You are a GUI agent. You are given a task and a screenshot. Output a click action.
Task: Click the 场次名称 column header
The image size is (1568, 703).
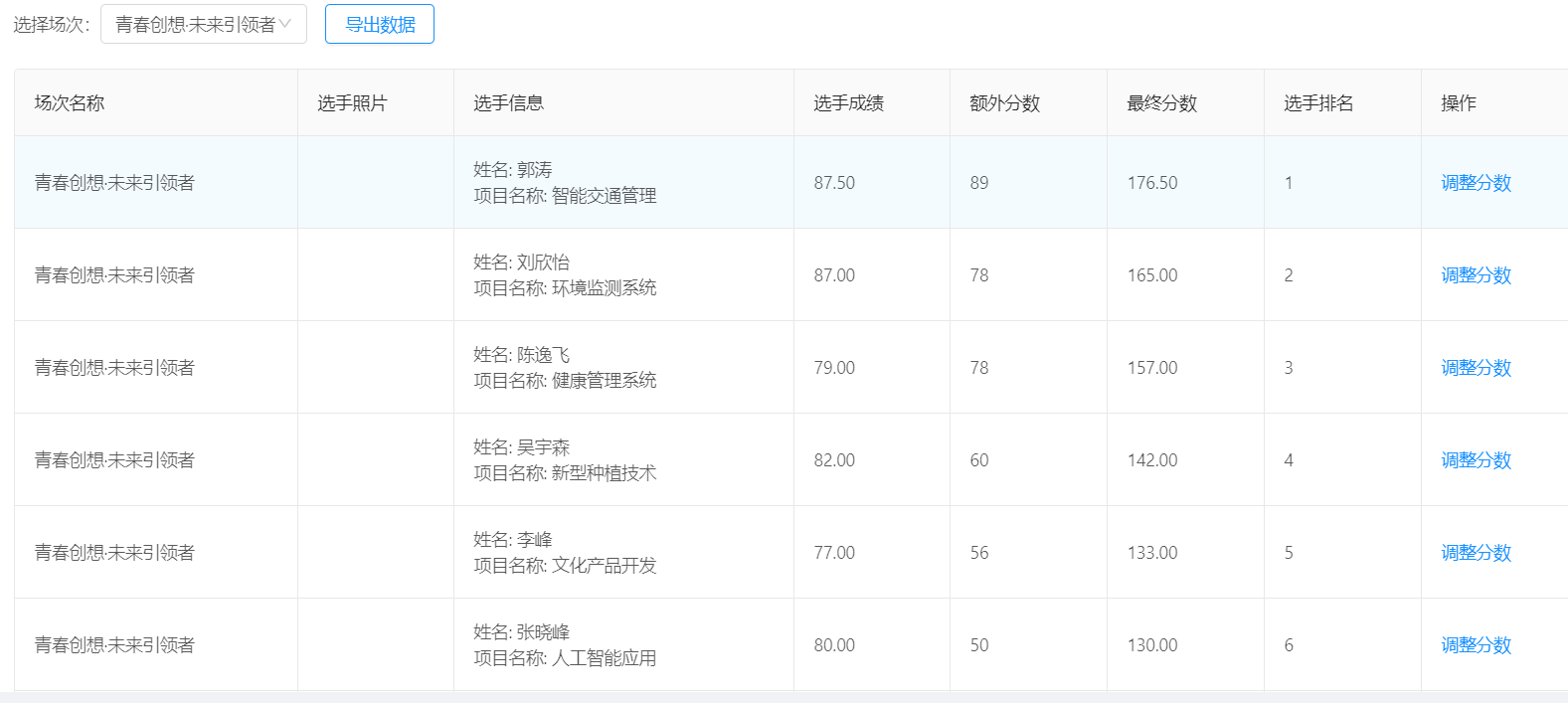[x=156, y=102]
